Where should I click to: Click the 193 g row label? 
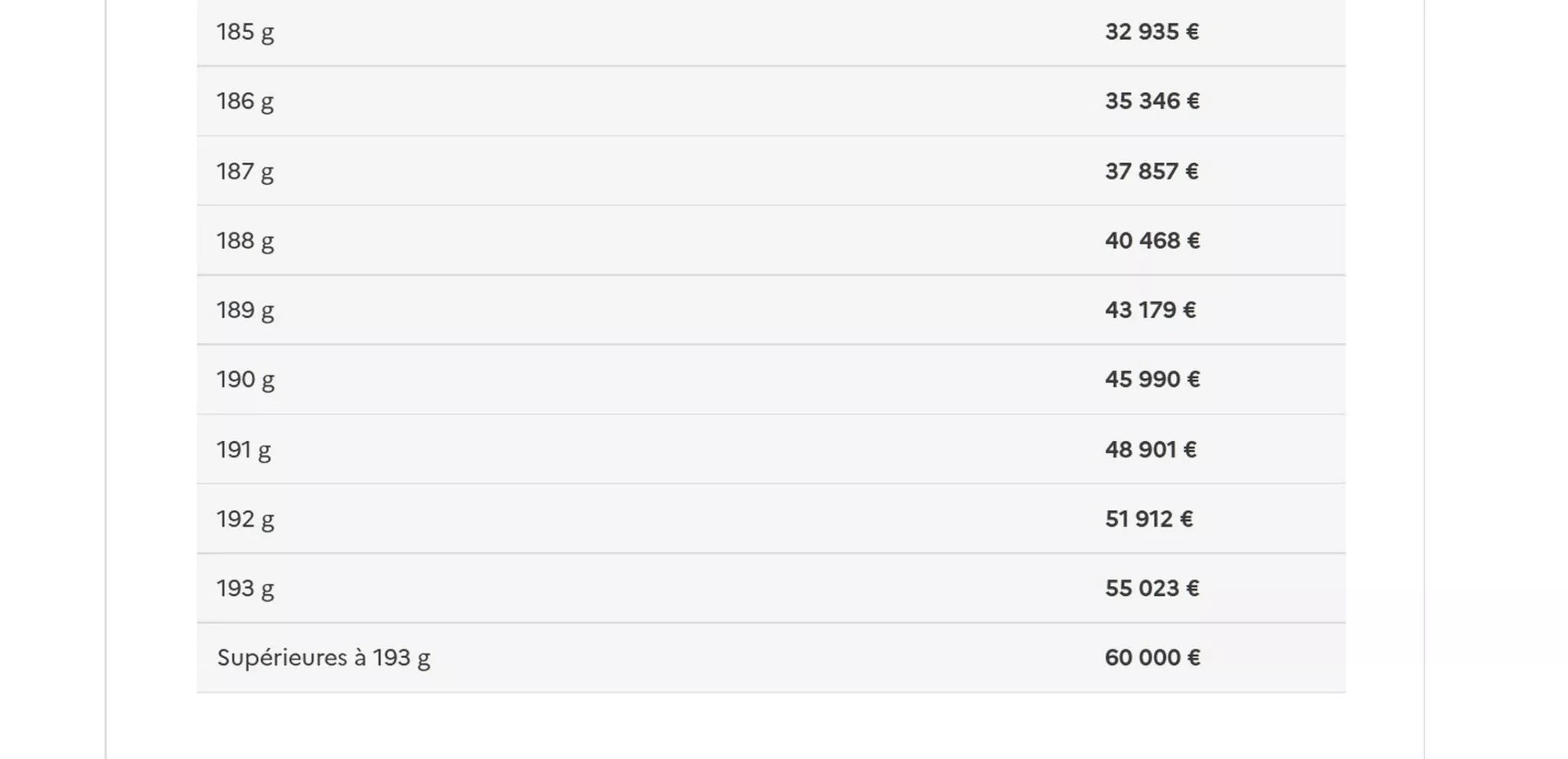245,588
